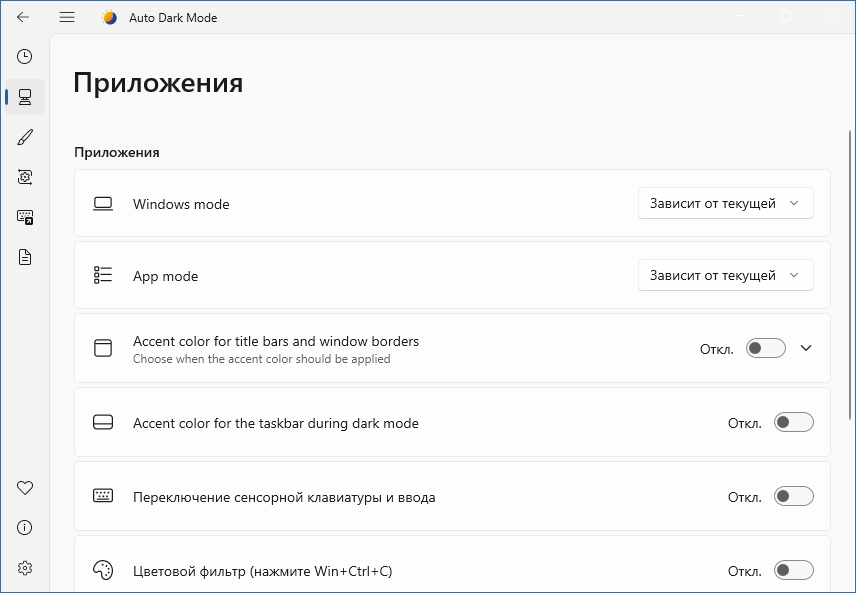The height and width of the screenshot is (593, 856).
Task: Enable the color filter (Win+Ctrl+C) toggle
Action: point(793,571)
